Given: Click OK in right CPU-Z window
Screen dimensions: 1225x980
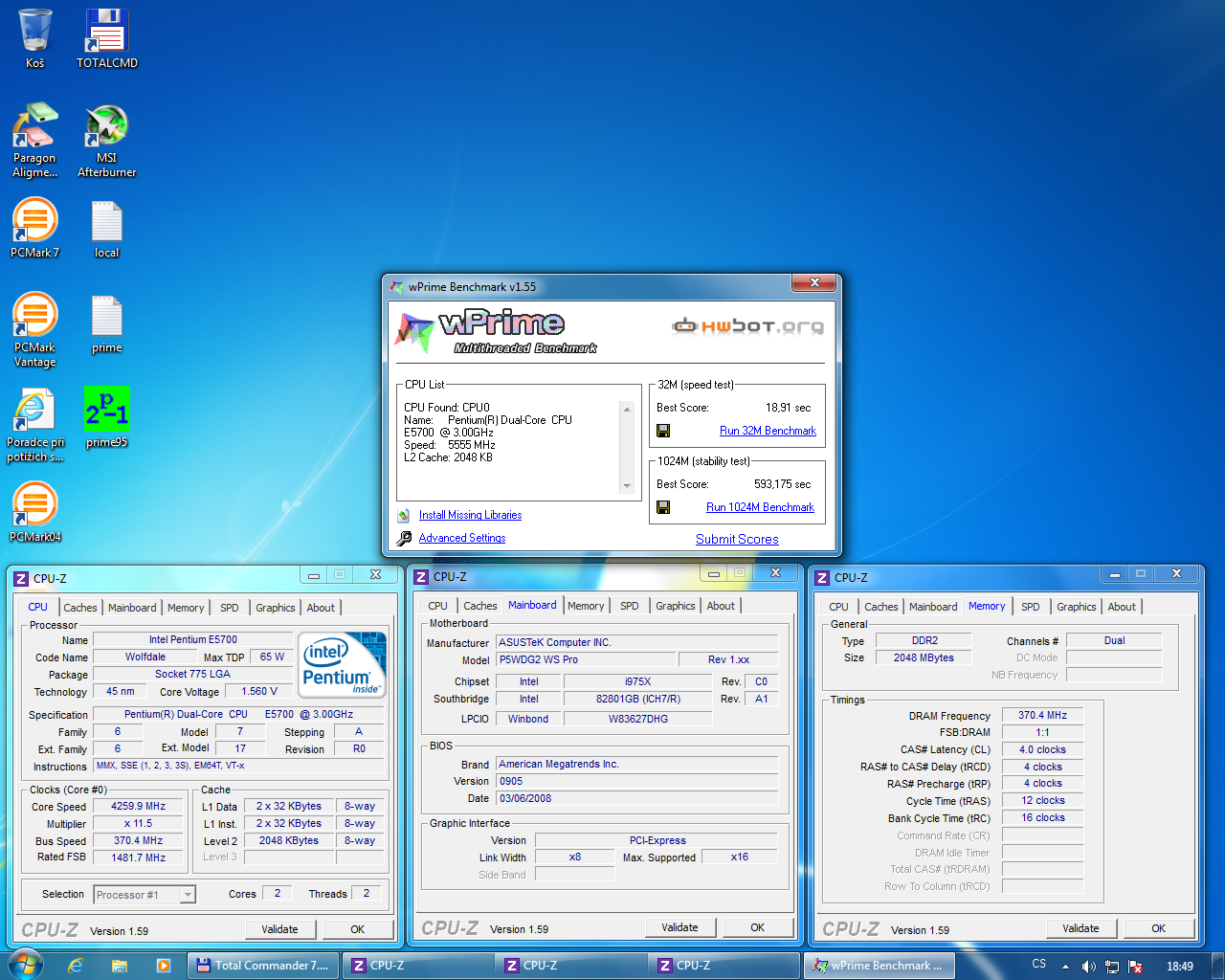Looking at the screenshot, I should point(1158,928).
